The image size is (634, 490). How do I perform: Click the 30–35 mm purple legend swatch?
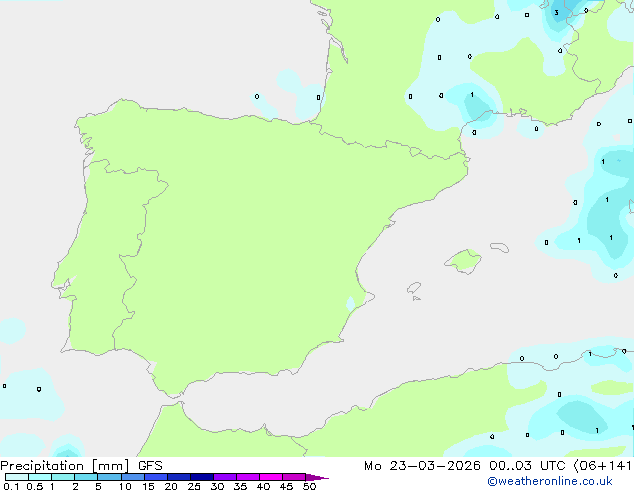[225, 477]
